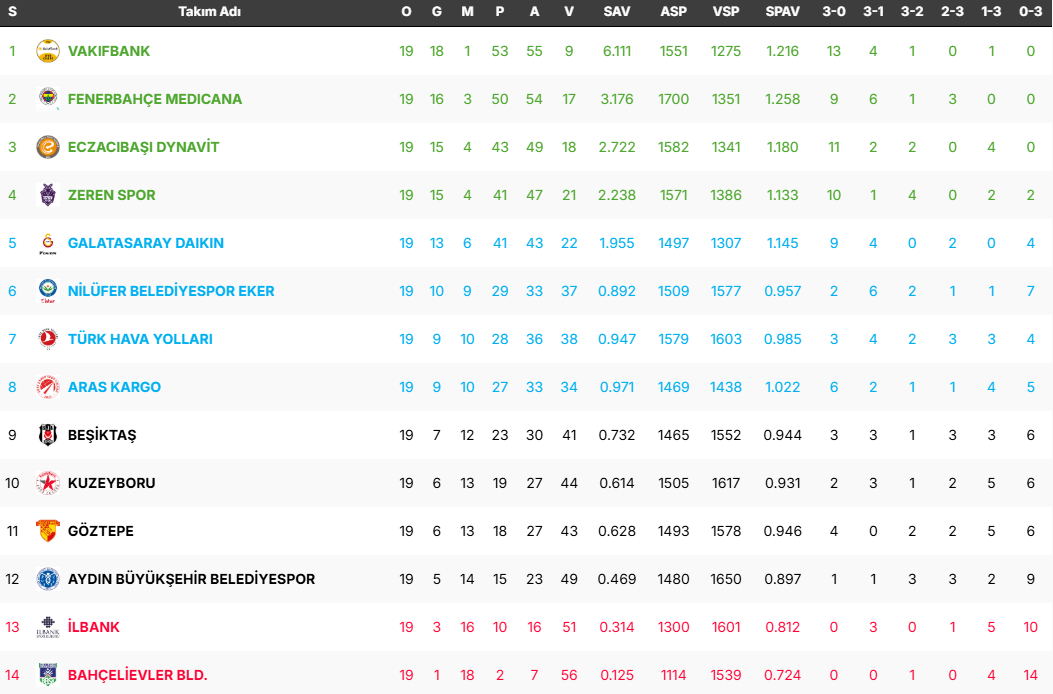This screenshot has height=694, width=1053.
Task: Click the Galatasaray Daikin club crest
Action: [48, 243]
